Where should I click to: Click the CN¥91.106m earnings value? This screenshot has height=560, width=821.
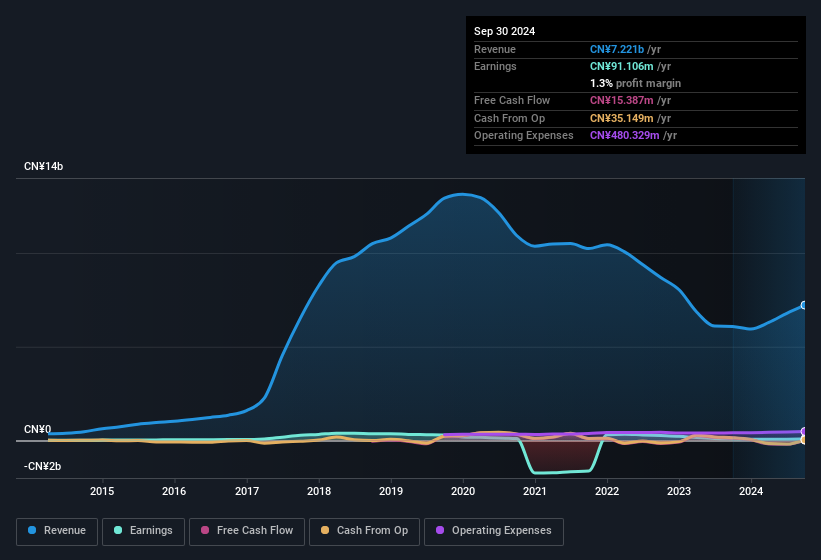click(622, 66)
